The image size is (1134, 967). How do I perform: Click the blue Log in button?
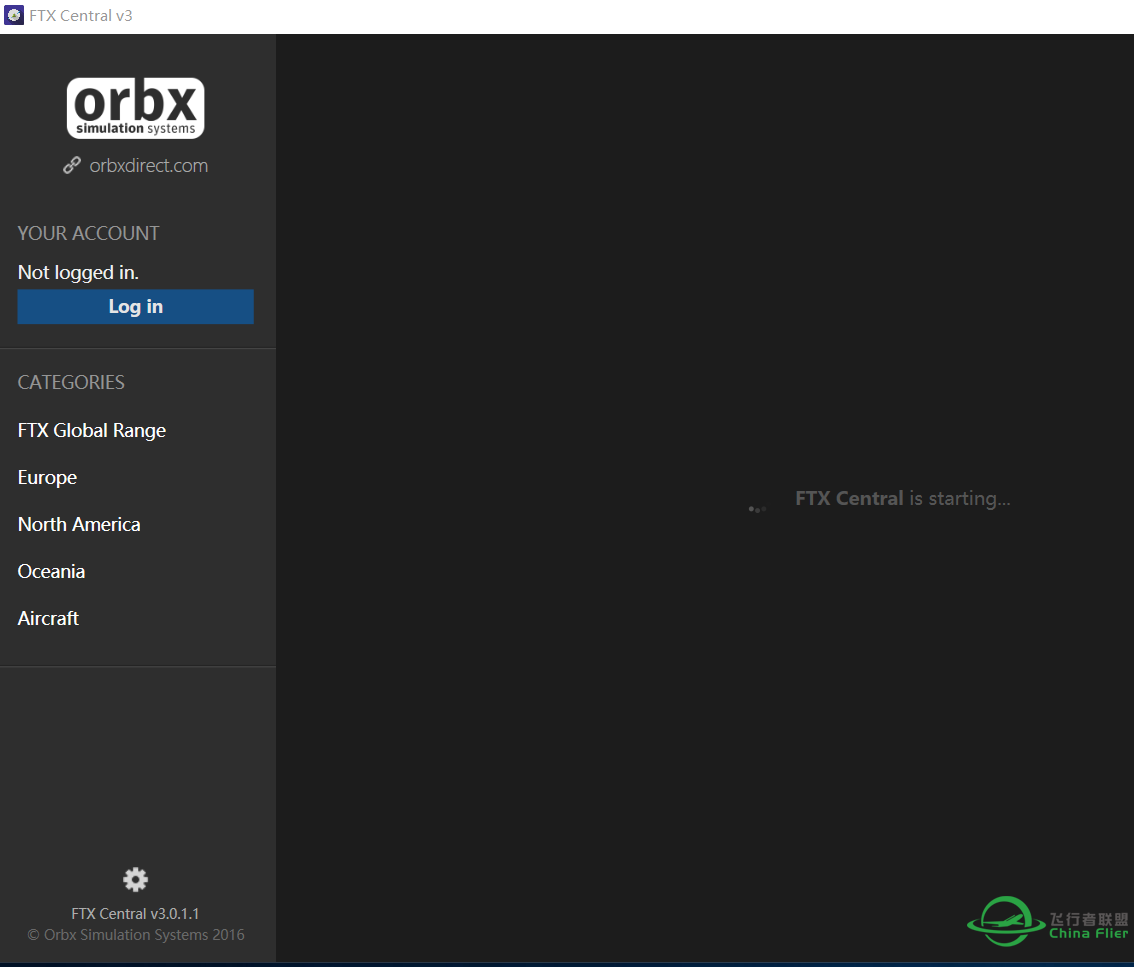point(135,306)
